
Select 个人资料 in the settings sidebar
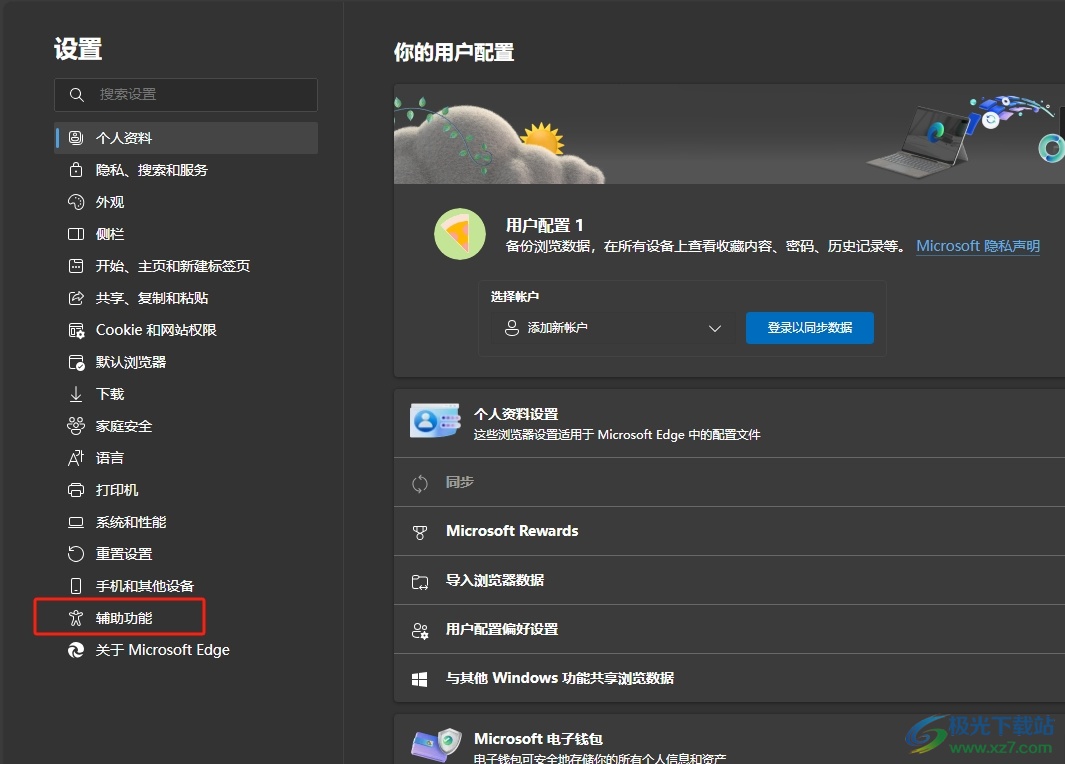[x=186, y=138]
